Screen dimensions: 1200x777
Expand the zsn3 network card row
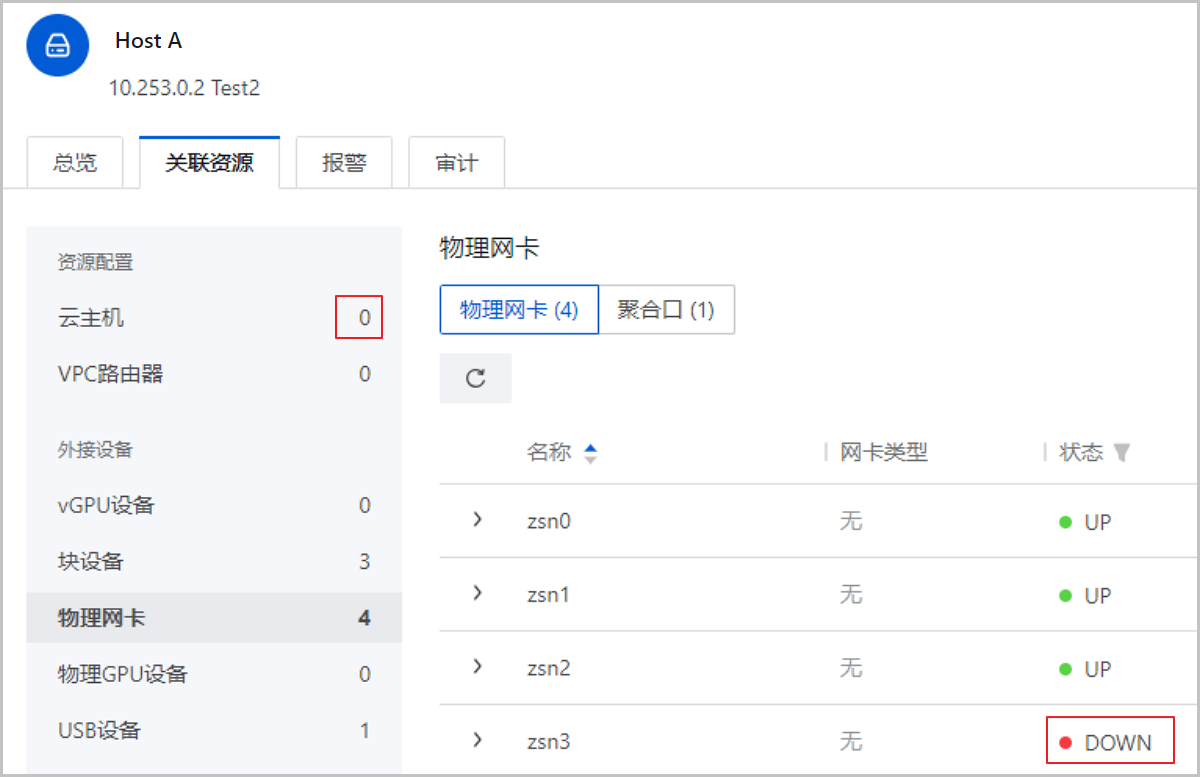click(x=477, y=740)
